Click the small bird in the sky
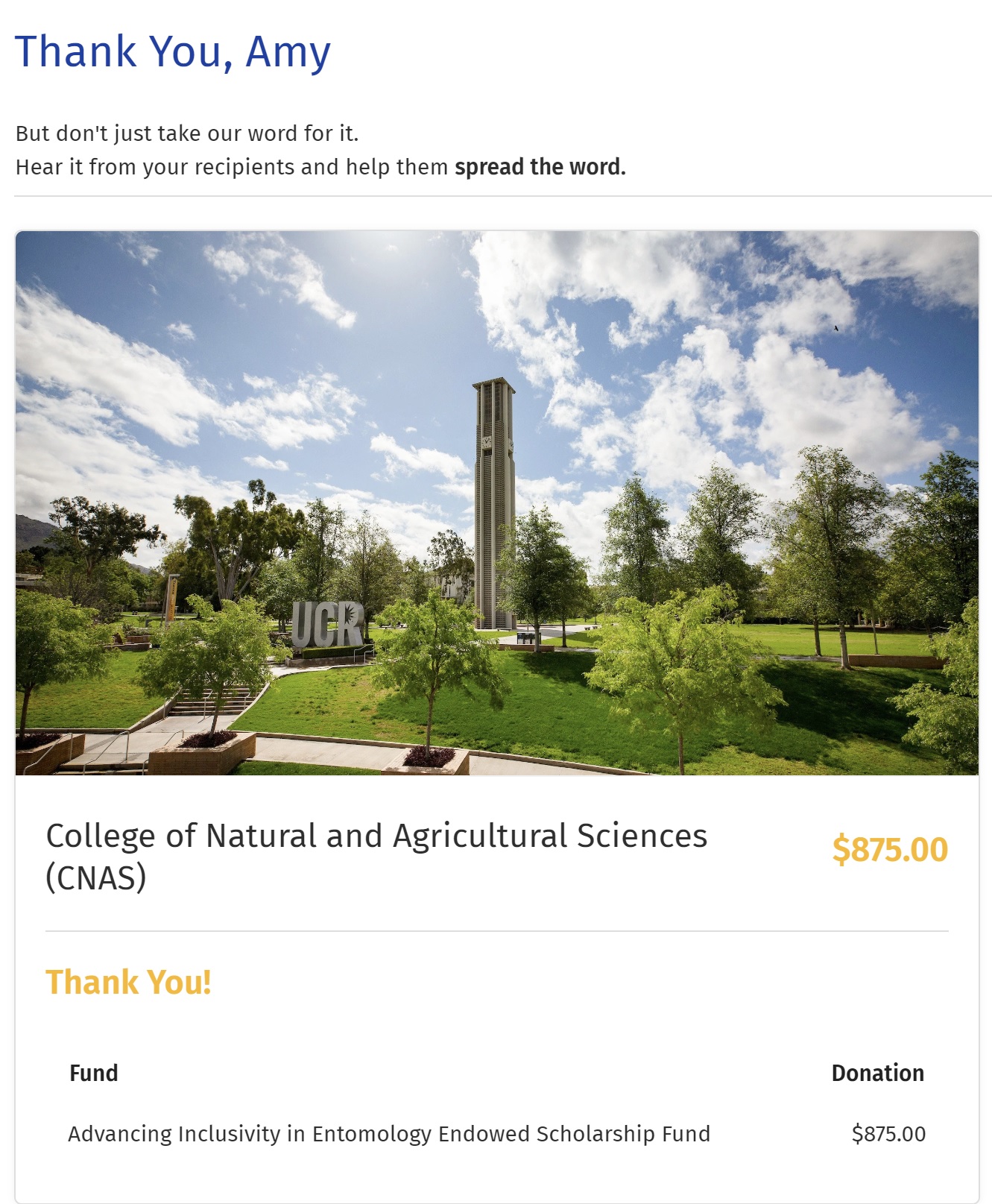 (x=836, y=328)
